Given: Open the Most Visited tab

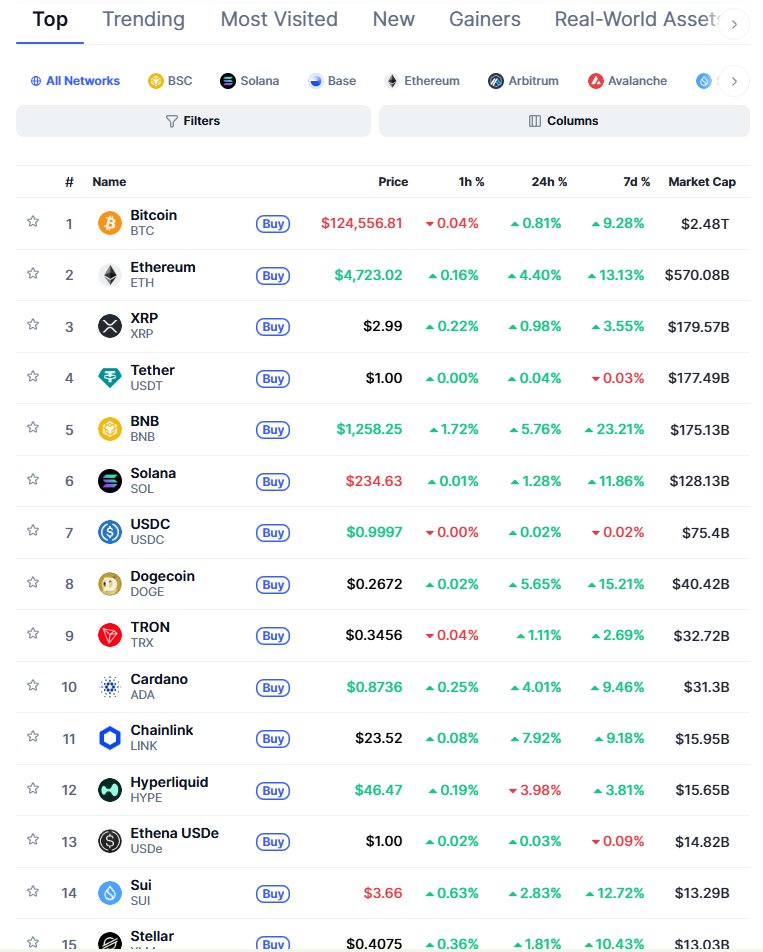Looking at the screenshot, I should tap(279, 19).
